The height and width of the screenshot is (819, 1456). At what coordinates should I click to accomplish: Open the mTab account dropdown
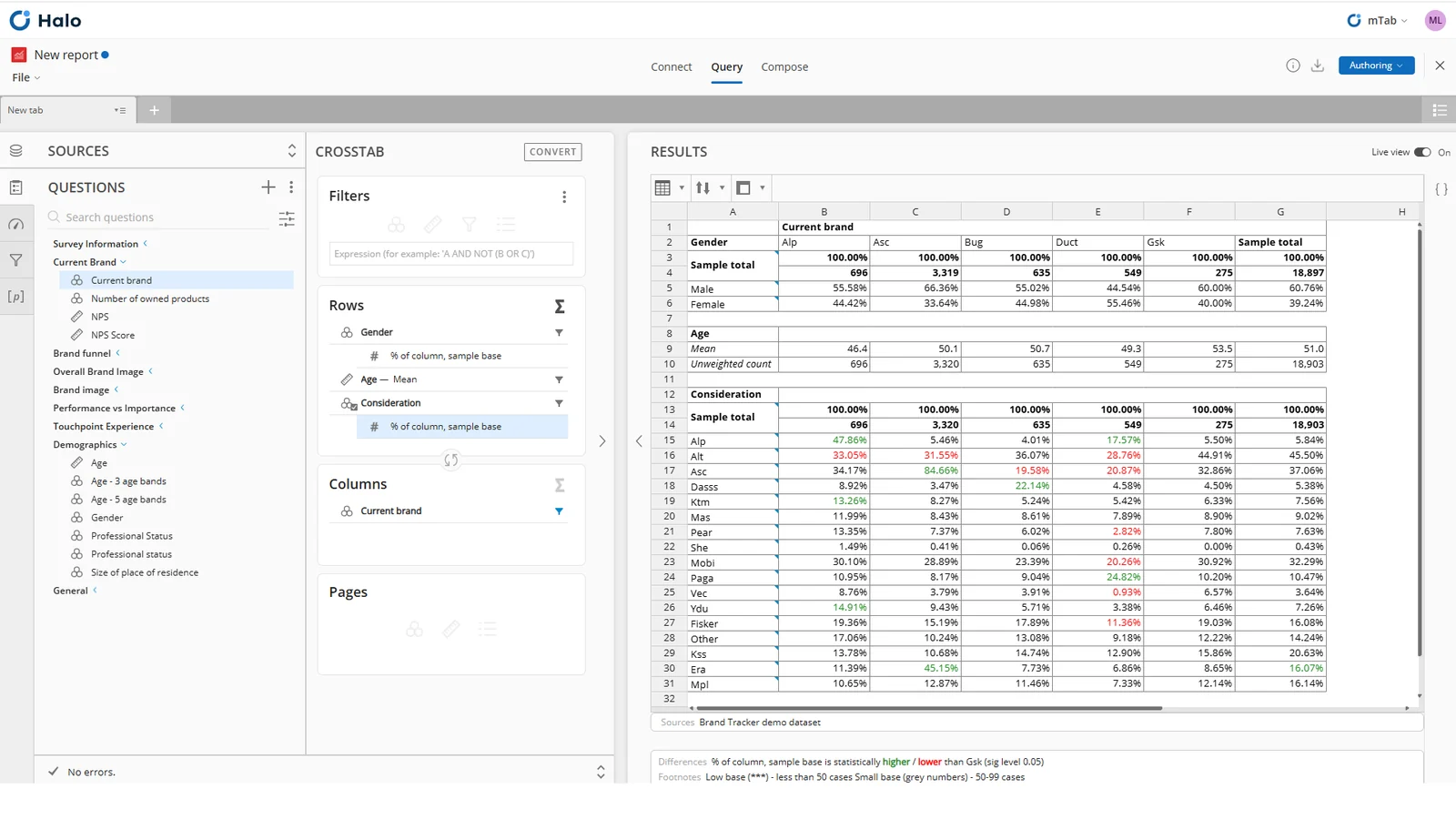pyautogui.click(x=1378, y=20)
